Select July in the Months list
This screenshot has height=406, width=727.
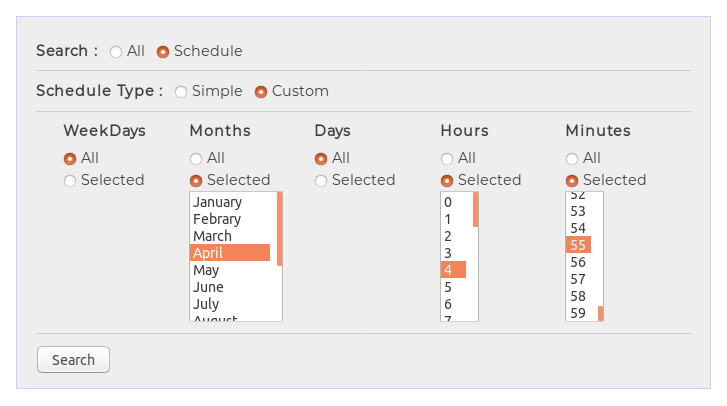point(230,304)
